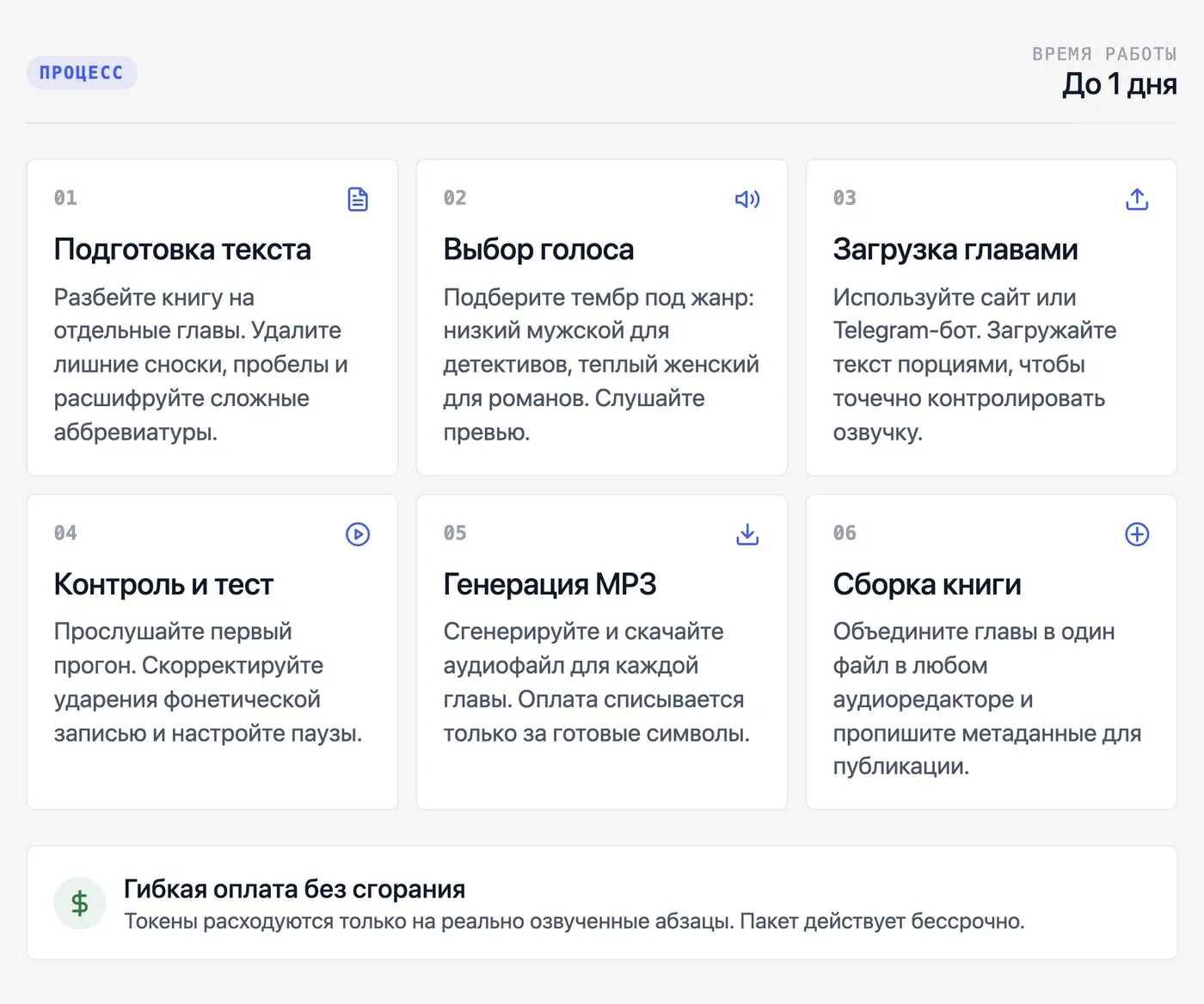Click the description starting Используйте сайт или

(x=974, y=365)
